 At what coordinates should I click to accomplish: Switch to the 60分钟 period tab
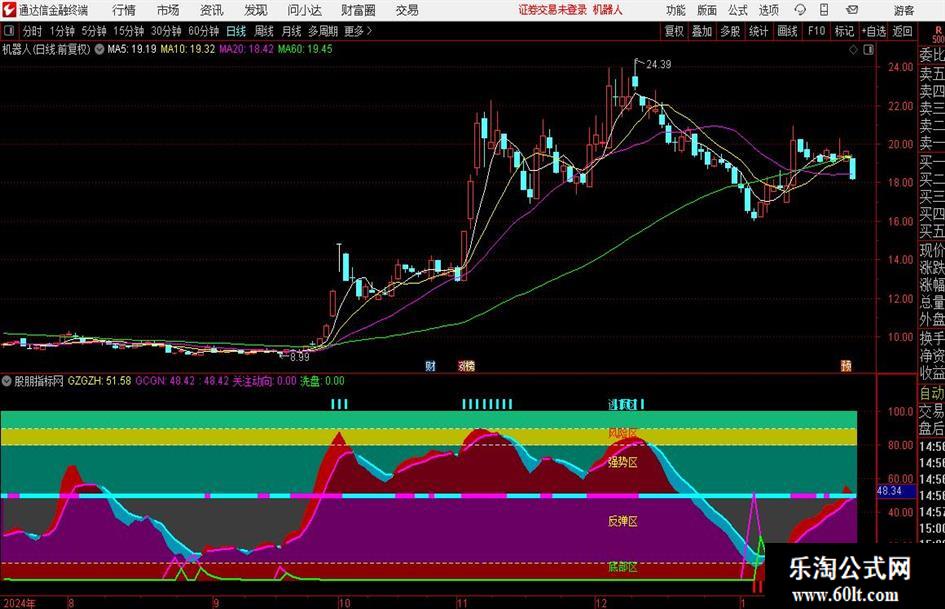coord(204,31)
